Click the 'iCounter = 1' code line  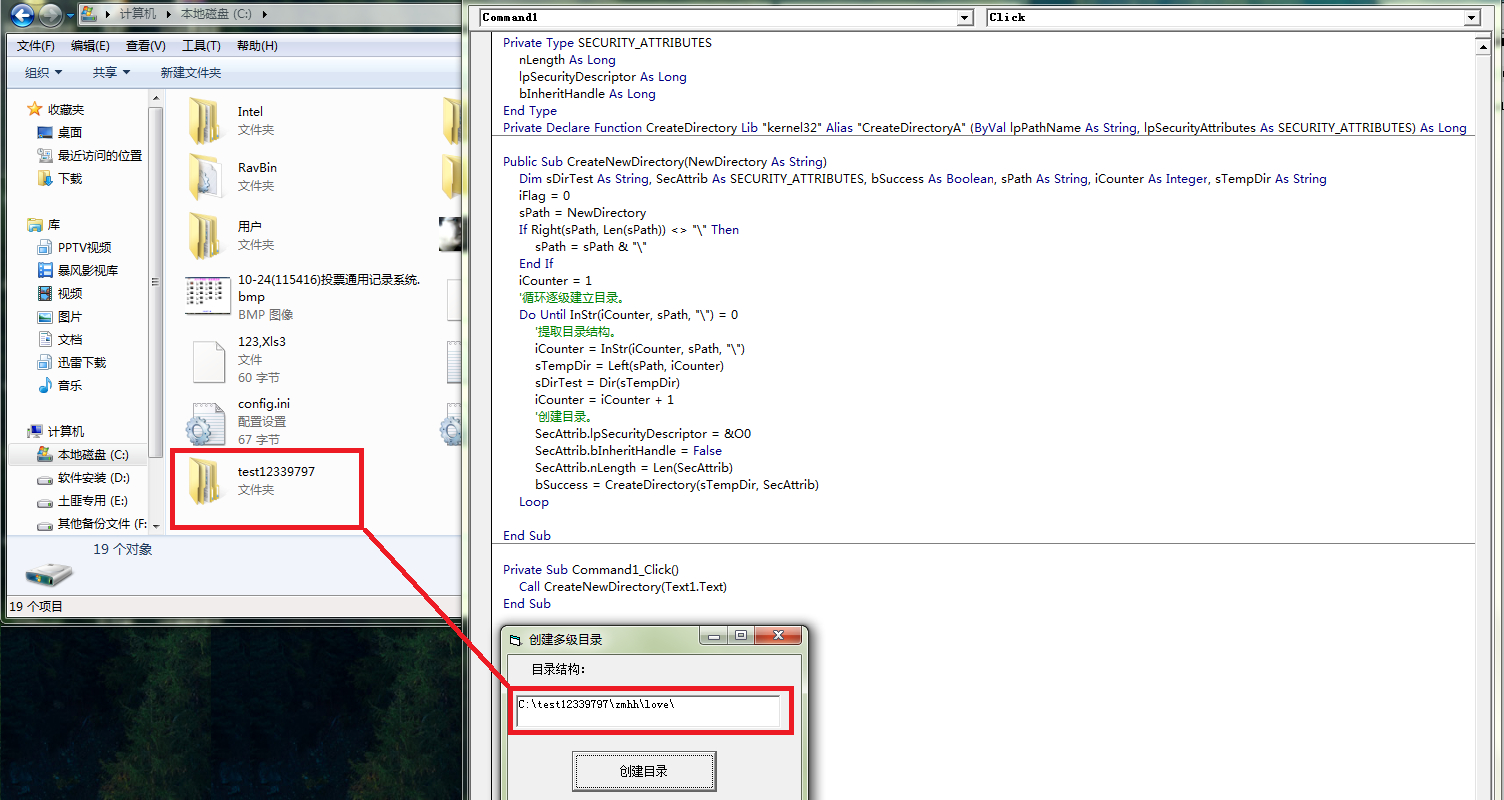pos(555,281)
